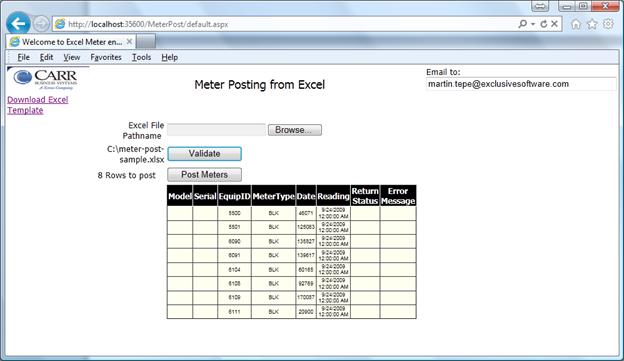Click into the Excel File Pathname field
The width and height of the screenshot is (624, 361).
[217, 130]
